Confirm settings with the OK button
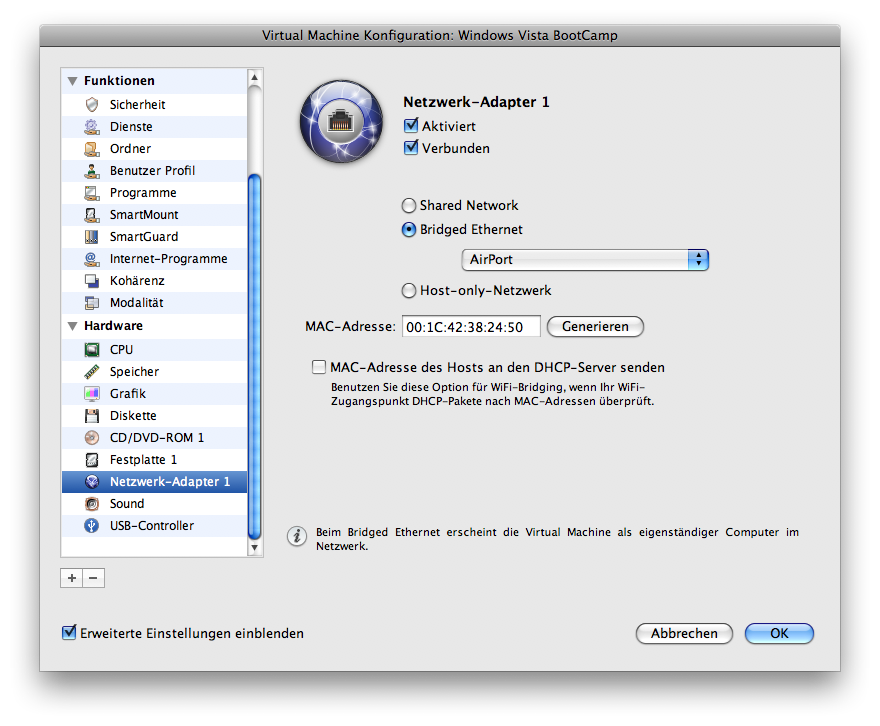880x726 pixels. point(779,633)
